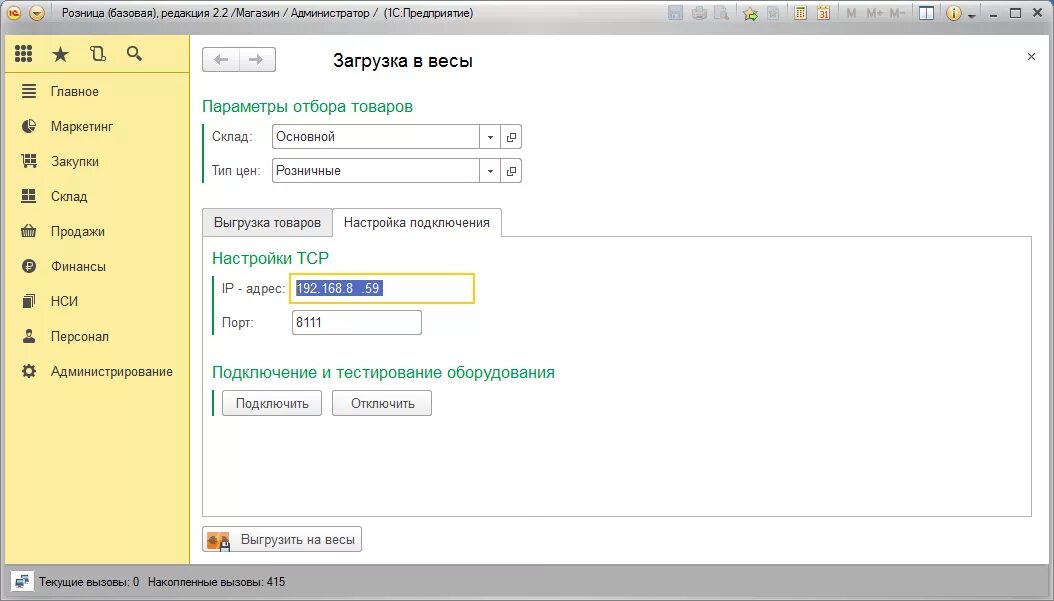
Task: Click the Порт field with 8111
Action: pyautogui.click(x=357, y=323)
